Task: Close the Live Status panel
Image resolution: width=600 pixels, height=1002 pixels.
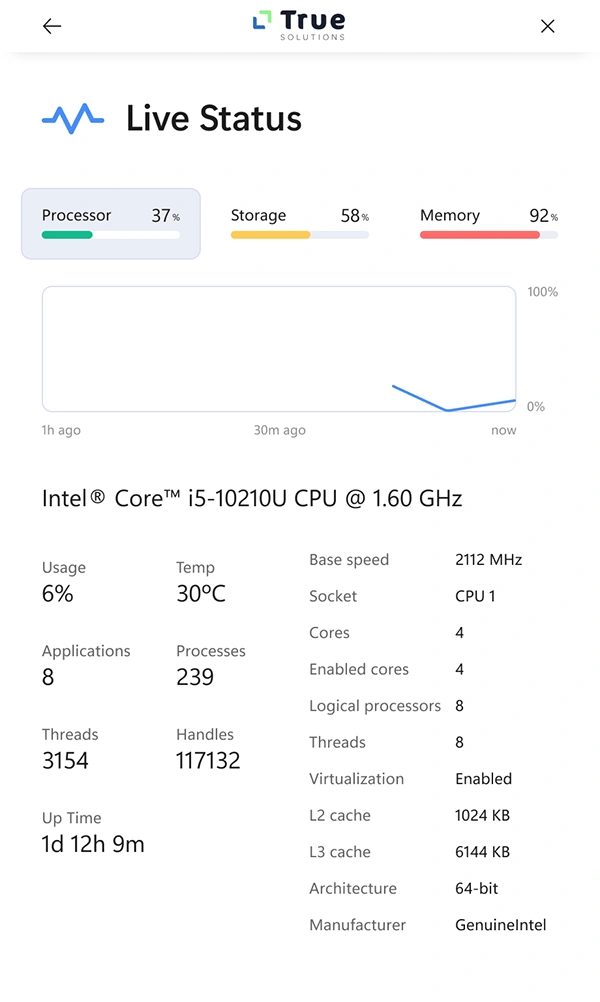Action: (547, 27)
